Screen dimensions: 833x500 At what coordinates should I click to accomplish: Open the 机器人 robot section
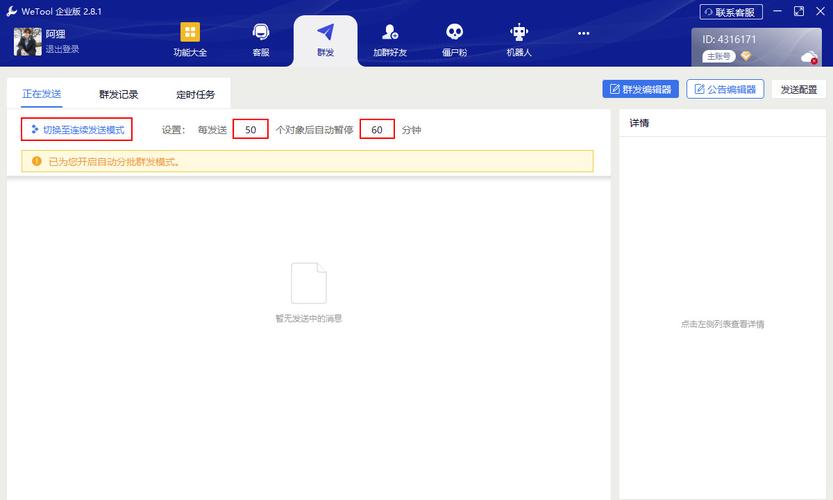(x=519, y=40)
